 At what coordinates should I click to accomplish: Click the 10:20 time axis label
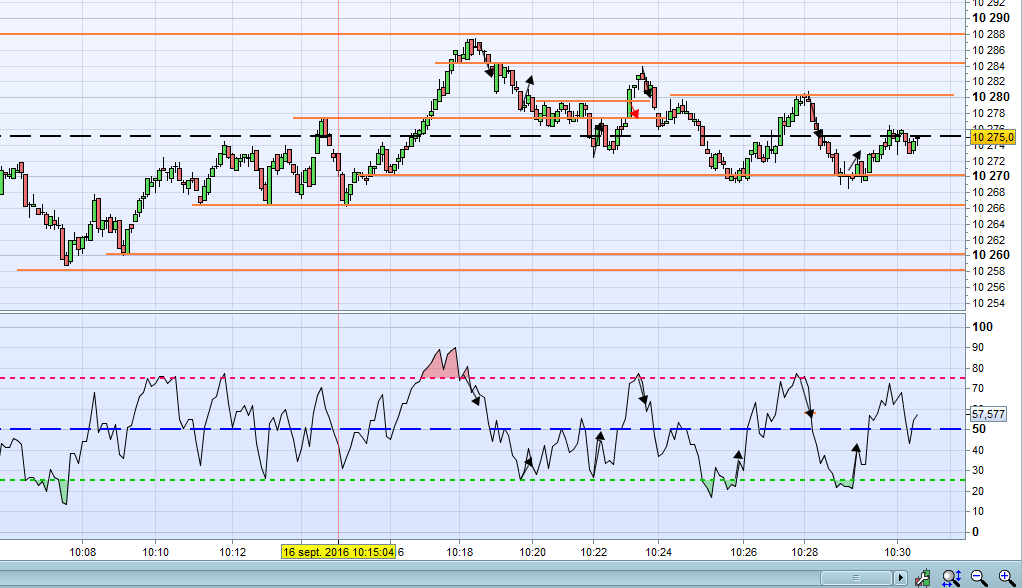(x=533, y=552)
